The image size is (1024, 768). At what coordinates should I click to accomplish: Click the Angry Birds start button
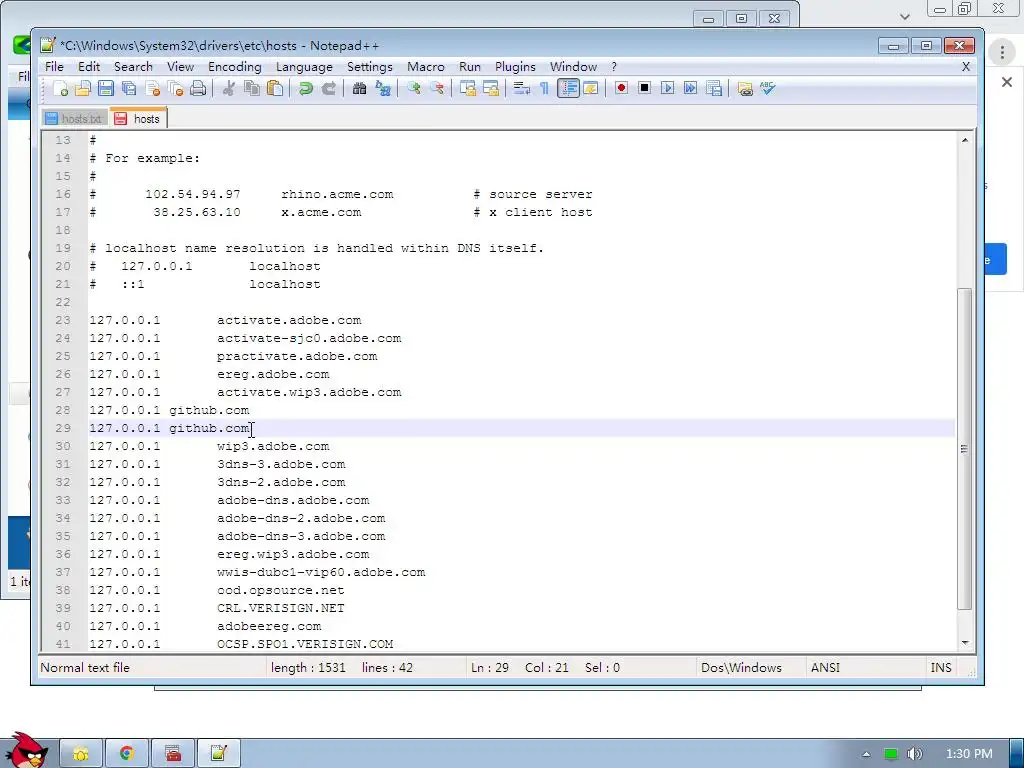click(26, 750)
